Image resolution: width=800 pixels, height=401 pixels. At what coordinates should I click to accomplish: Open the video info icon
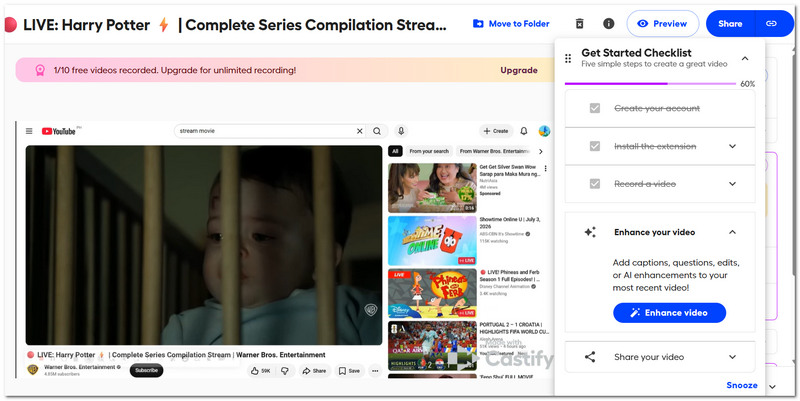coord(608,23)
